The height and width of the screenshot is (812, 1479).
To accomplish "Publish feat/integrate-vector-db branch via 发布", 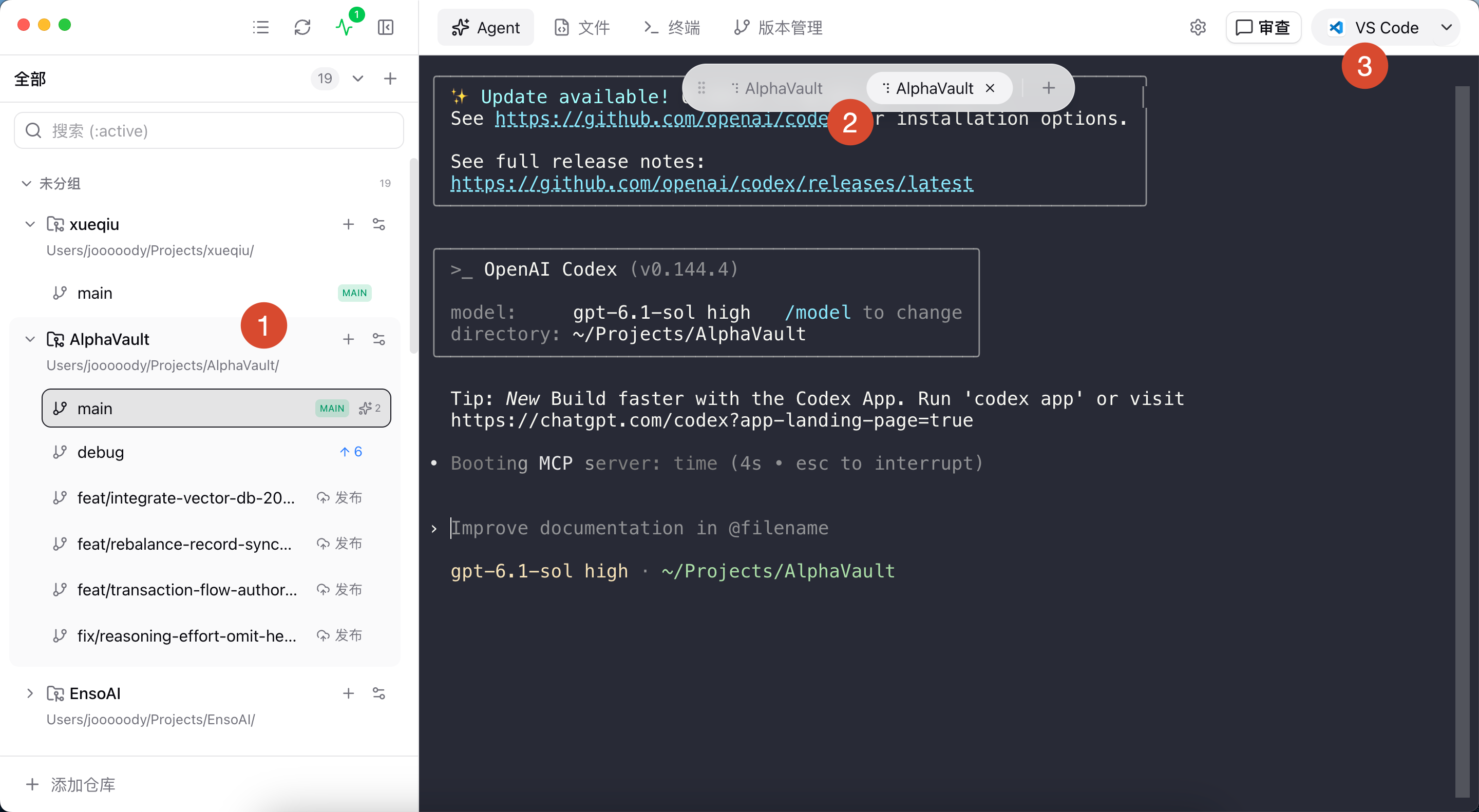I will coord(339,497).
